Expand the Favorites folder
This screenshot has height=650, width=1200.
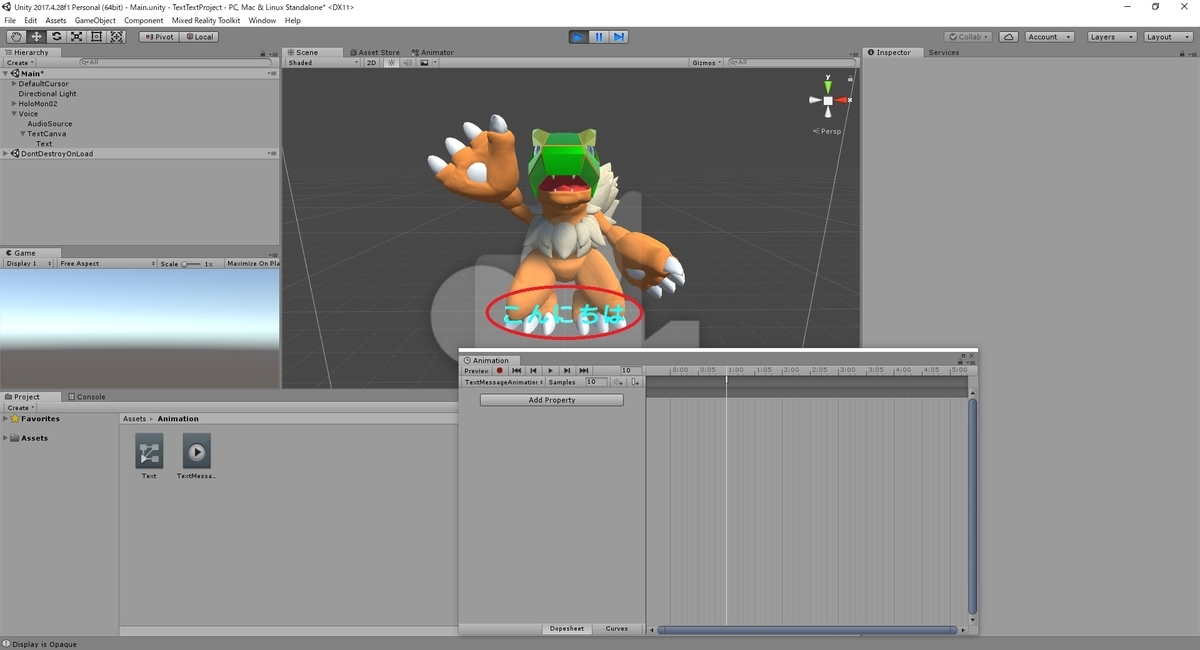click(5, 419)
